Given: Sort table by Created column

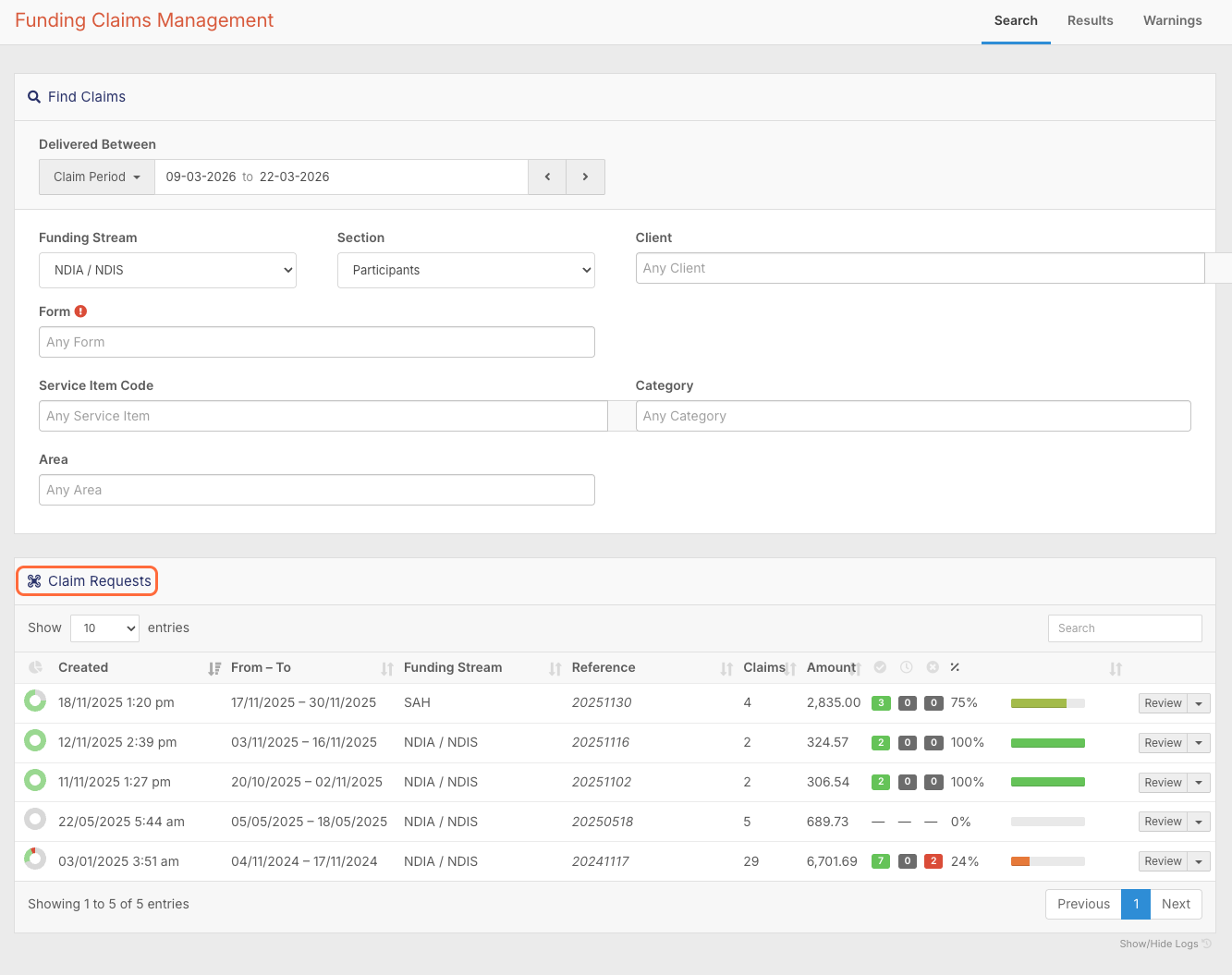Looking at the screenshot, I should [214, 668].
